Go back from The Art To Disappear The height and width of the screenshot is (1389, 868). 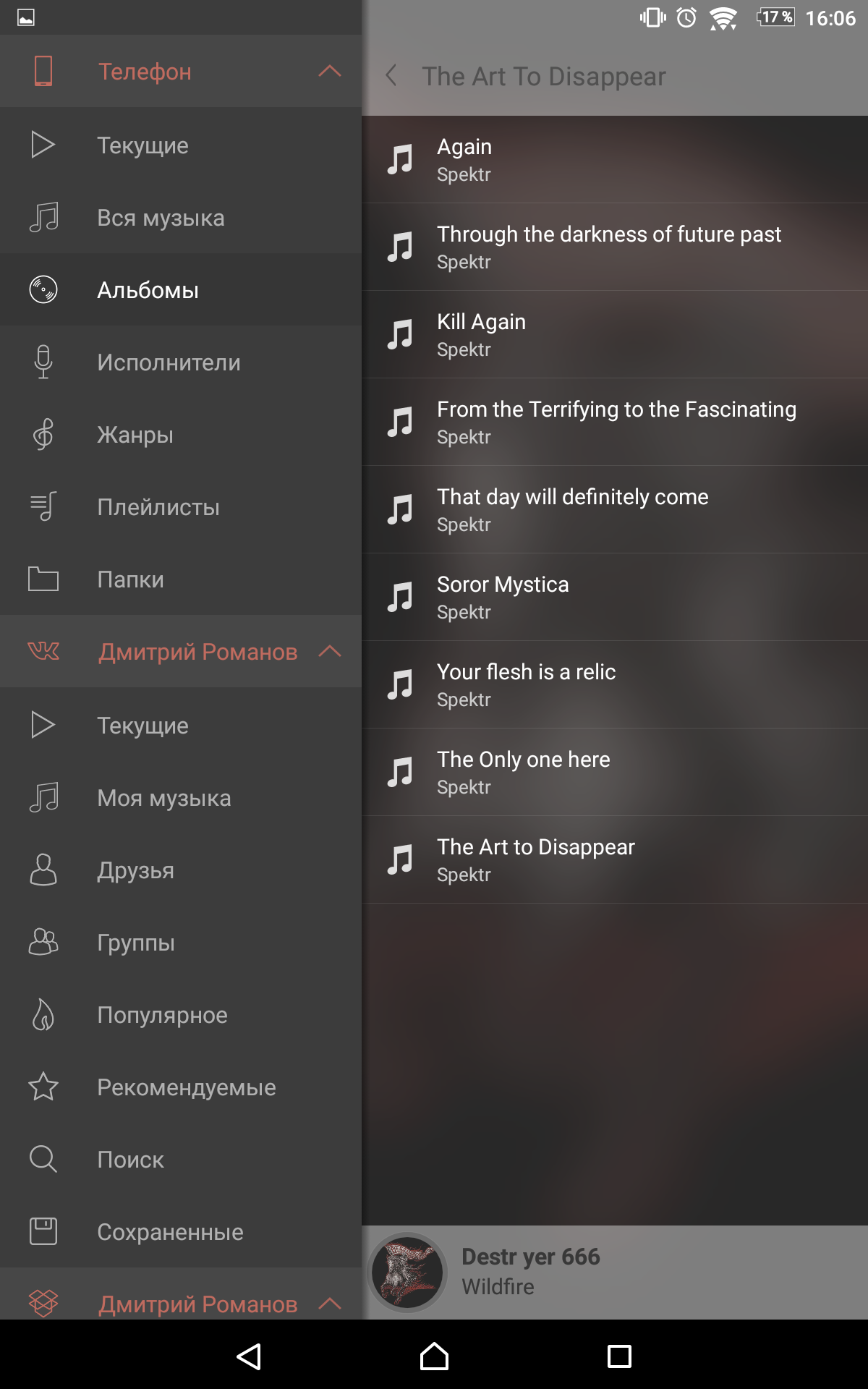point(391,75)
